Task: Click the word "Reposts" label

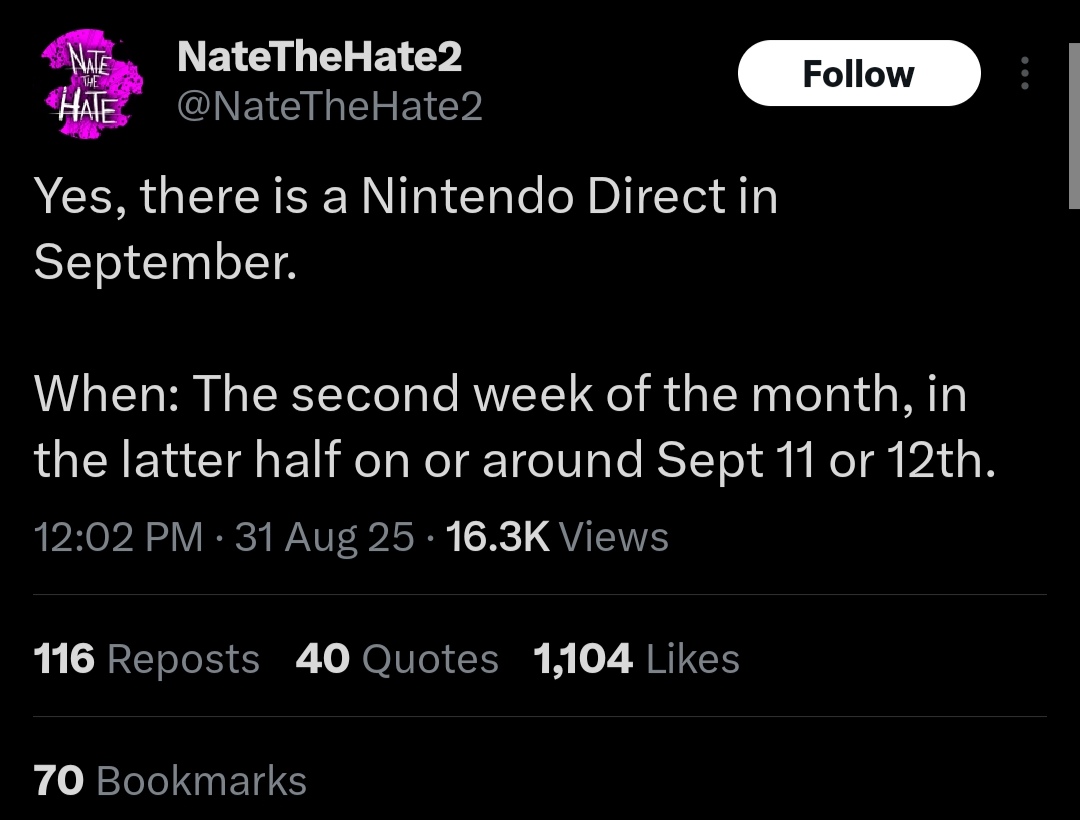Action: (183, 660)
